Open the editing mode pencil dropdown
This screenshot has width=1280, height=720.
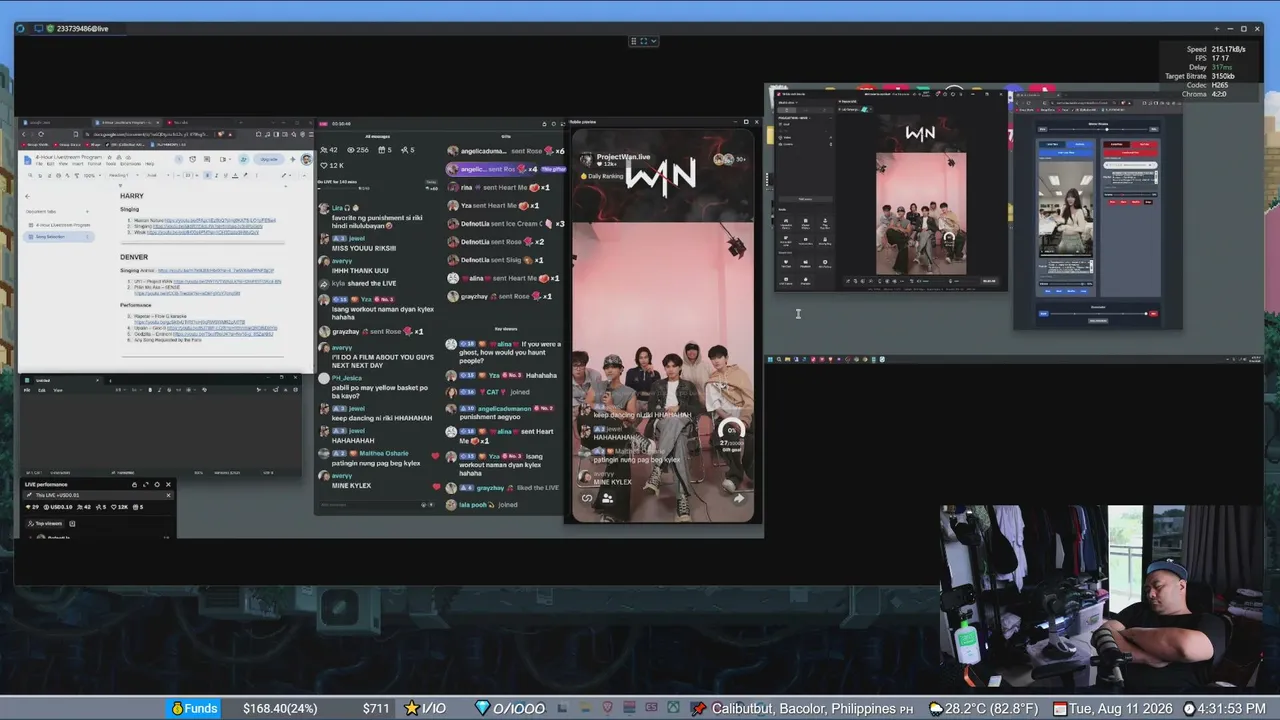pos(286,176)
